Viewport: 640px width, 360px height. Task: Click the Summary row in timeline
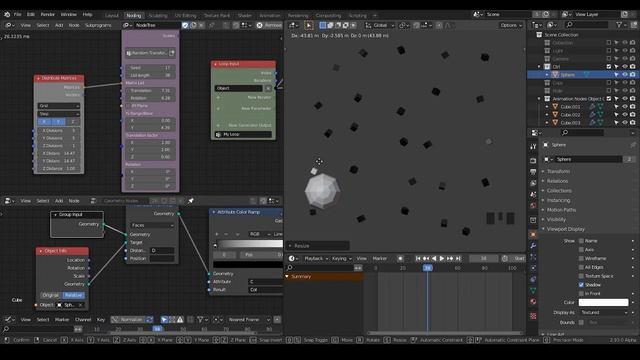[324, 277]
